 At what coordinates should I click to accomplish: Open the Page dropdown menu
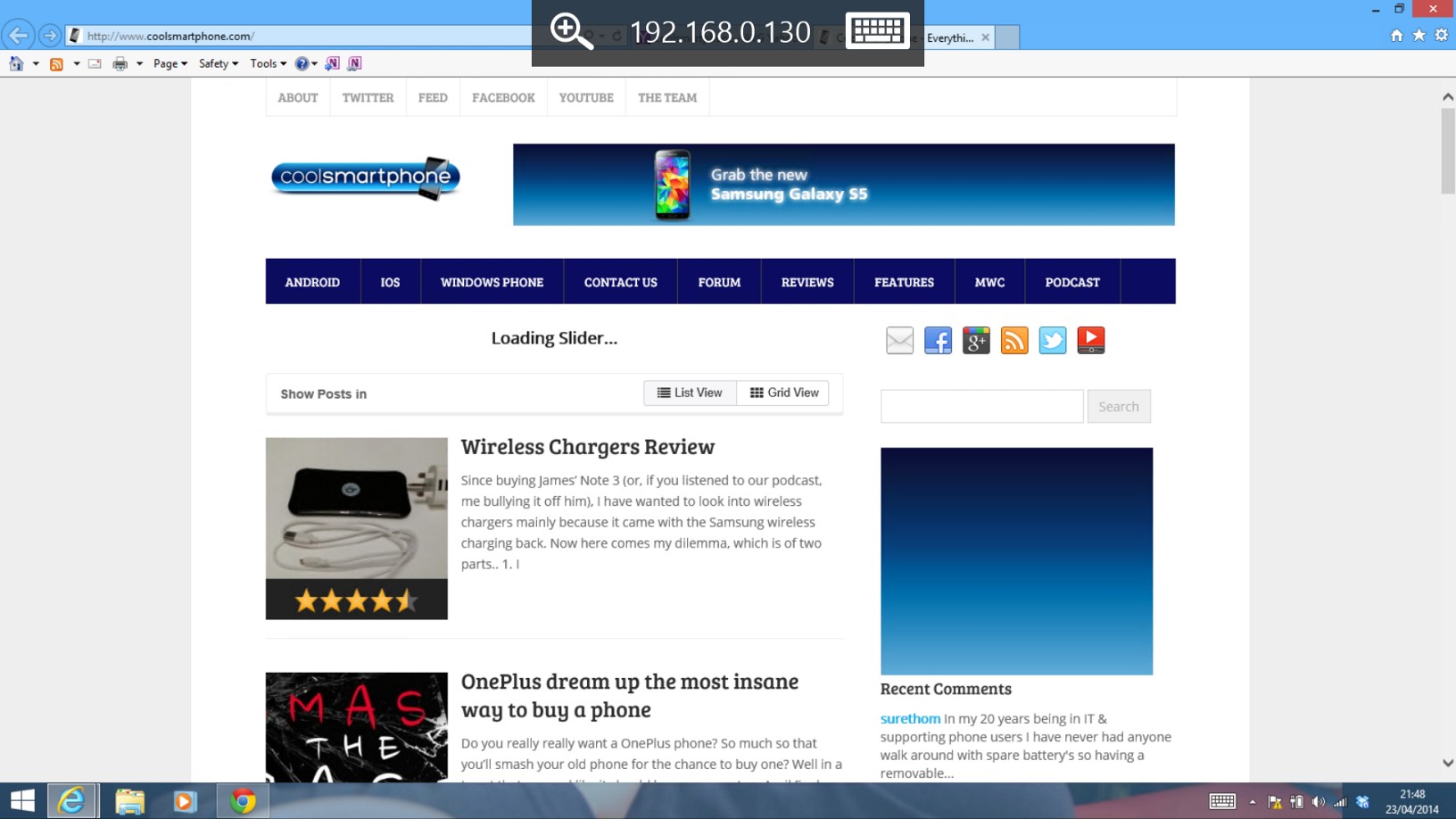point(170,63)
